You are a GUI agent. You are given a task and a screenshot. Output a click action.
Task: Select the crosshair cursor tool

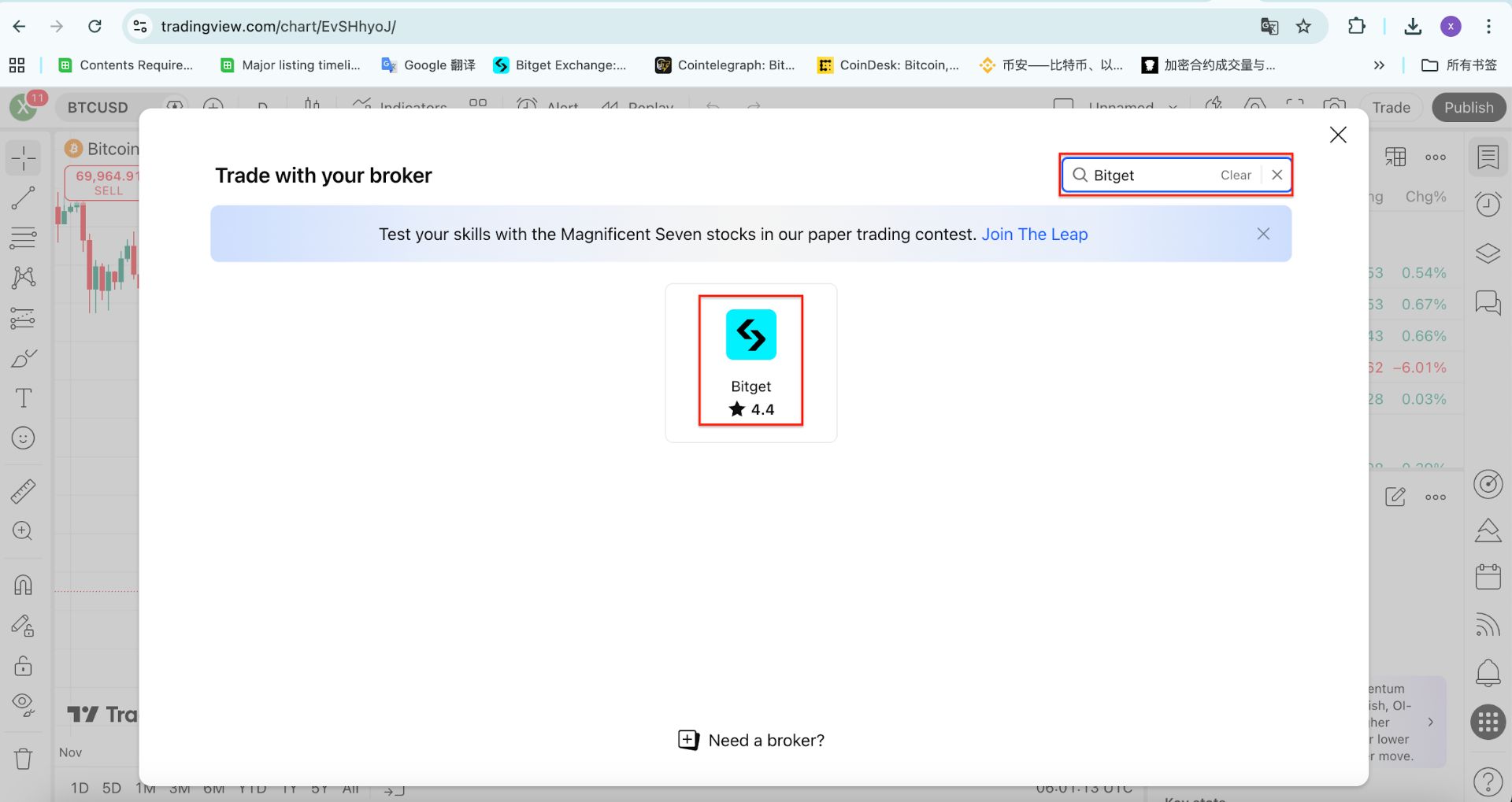(24, 158)
